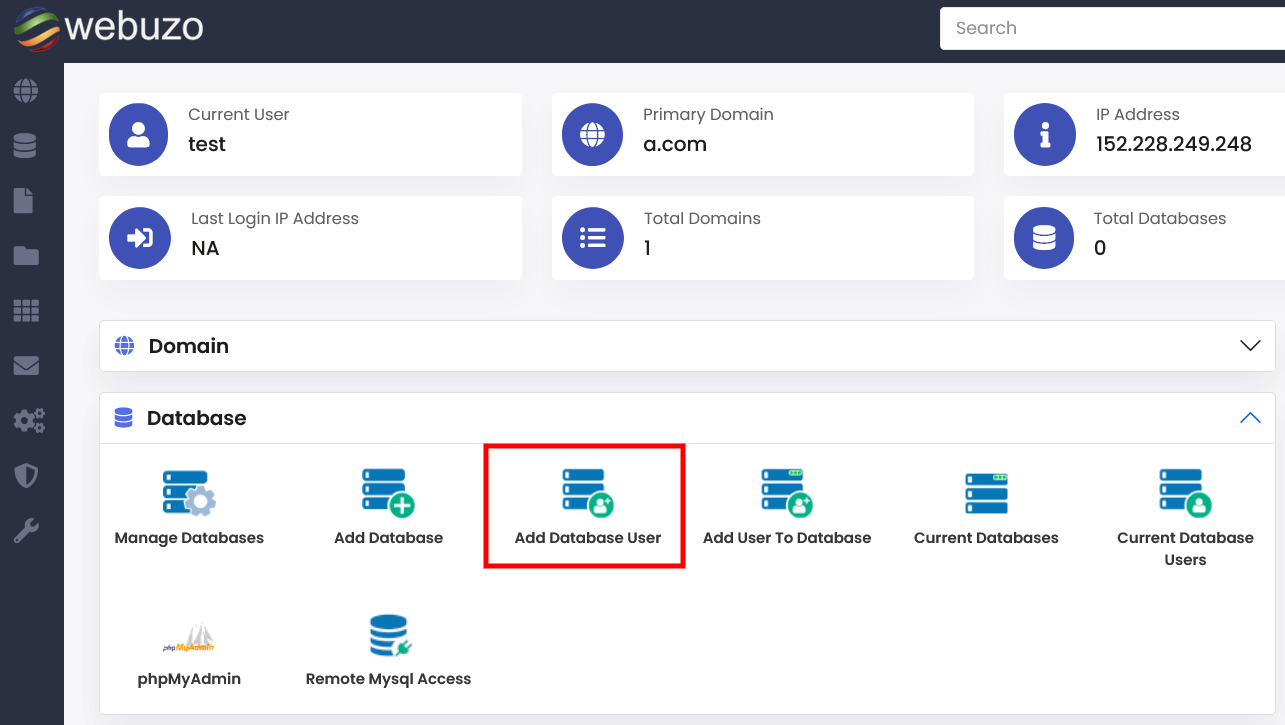Click the database stack sidebar icon
The width and height of the screenshot is (1285, 725).
tap(26, 146)
